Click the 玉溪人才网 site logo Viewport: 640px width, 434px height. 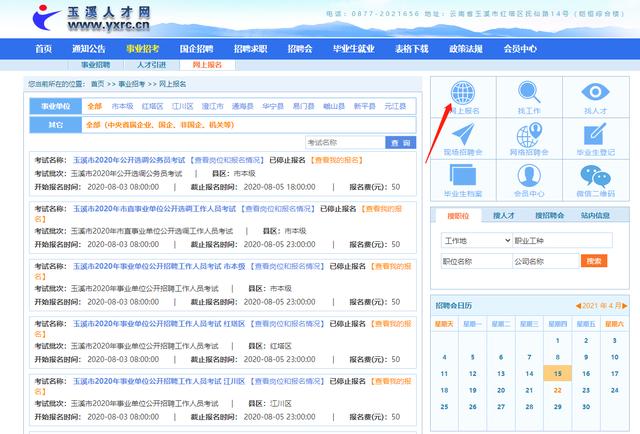click(x=91, y=18)
